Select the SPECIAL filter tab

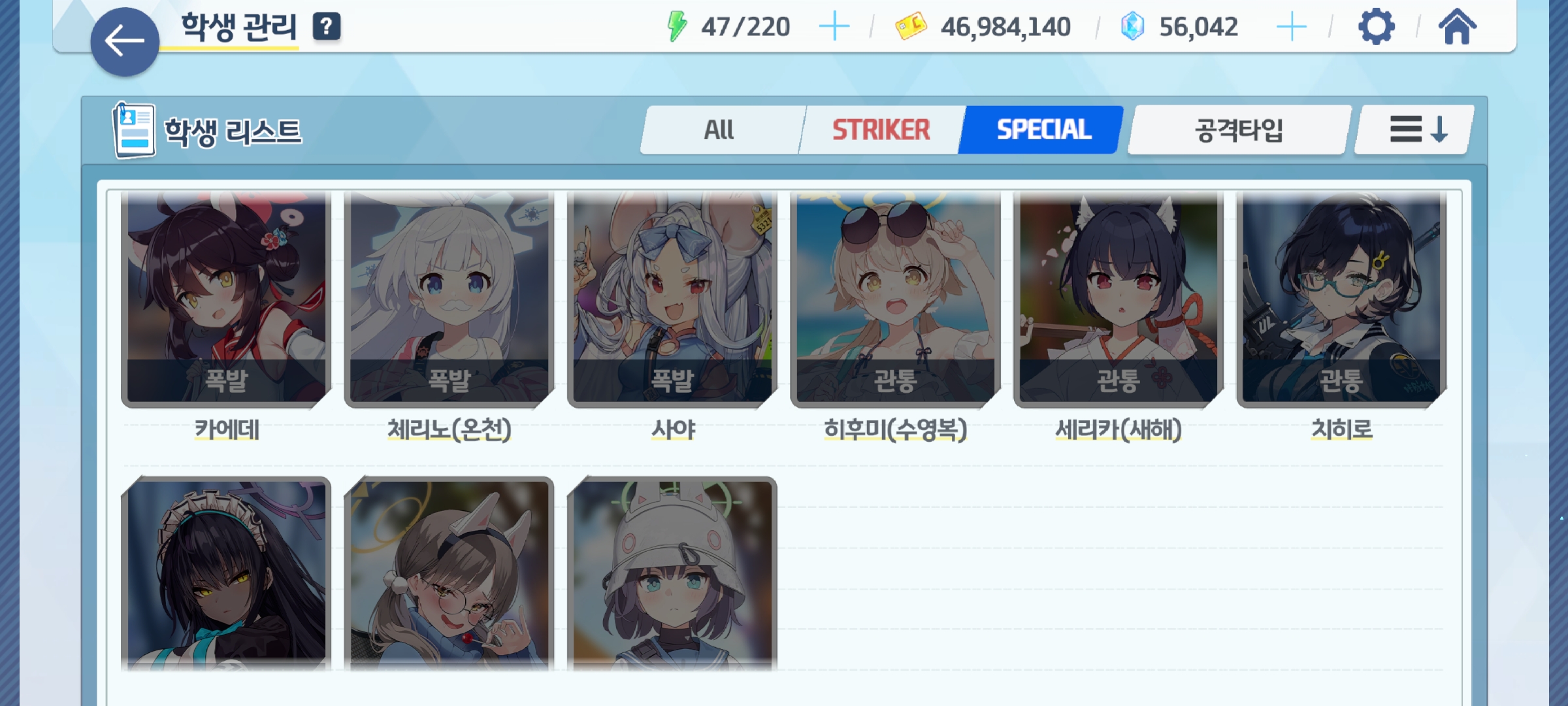[x=1042, y=130]
